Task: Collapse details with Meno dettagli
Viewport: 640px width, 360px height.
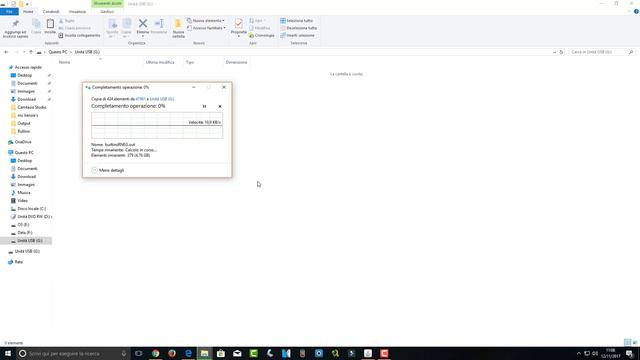Action: (x=108, y=170)
